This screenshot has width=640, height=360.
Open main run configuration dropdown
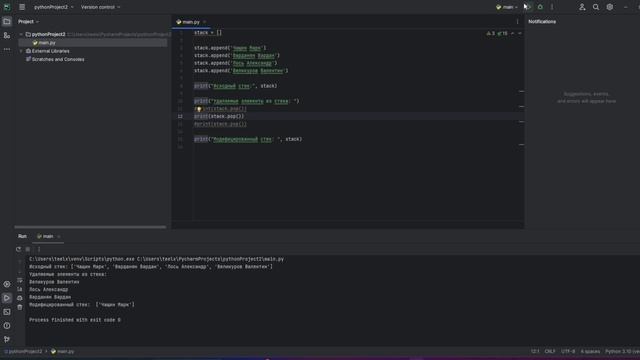click(x=507, y=7)
